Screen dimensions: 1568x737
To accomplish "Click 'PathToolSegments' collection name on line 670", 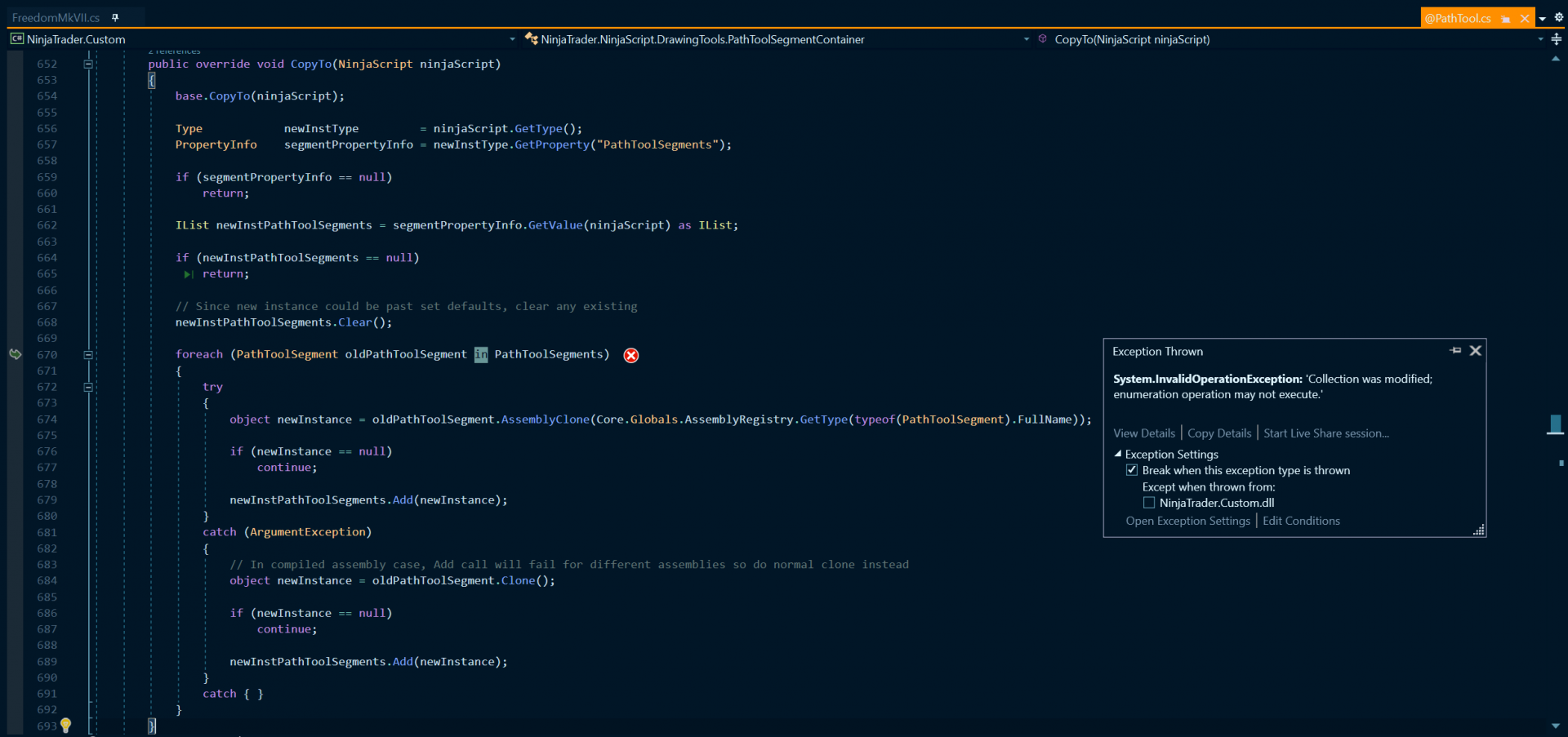I will pyautogui.click(x=549, y=354).
